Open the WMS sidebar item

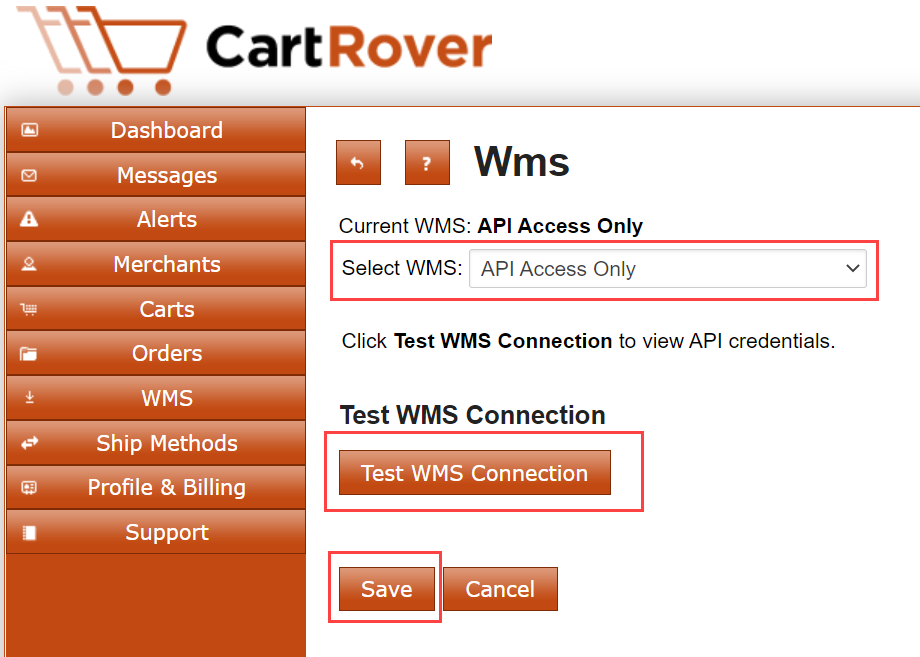tap(156, 398)
